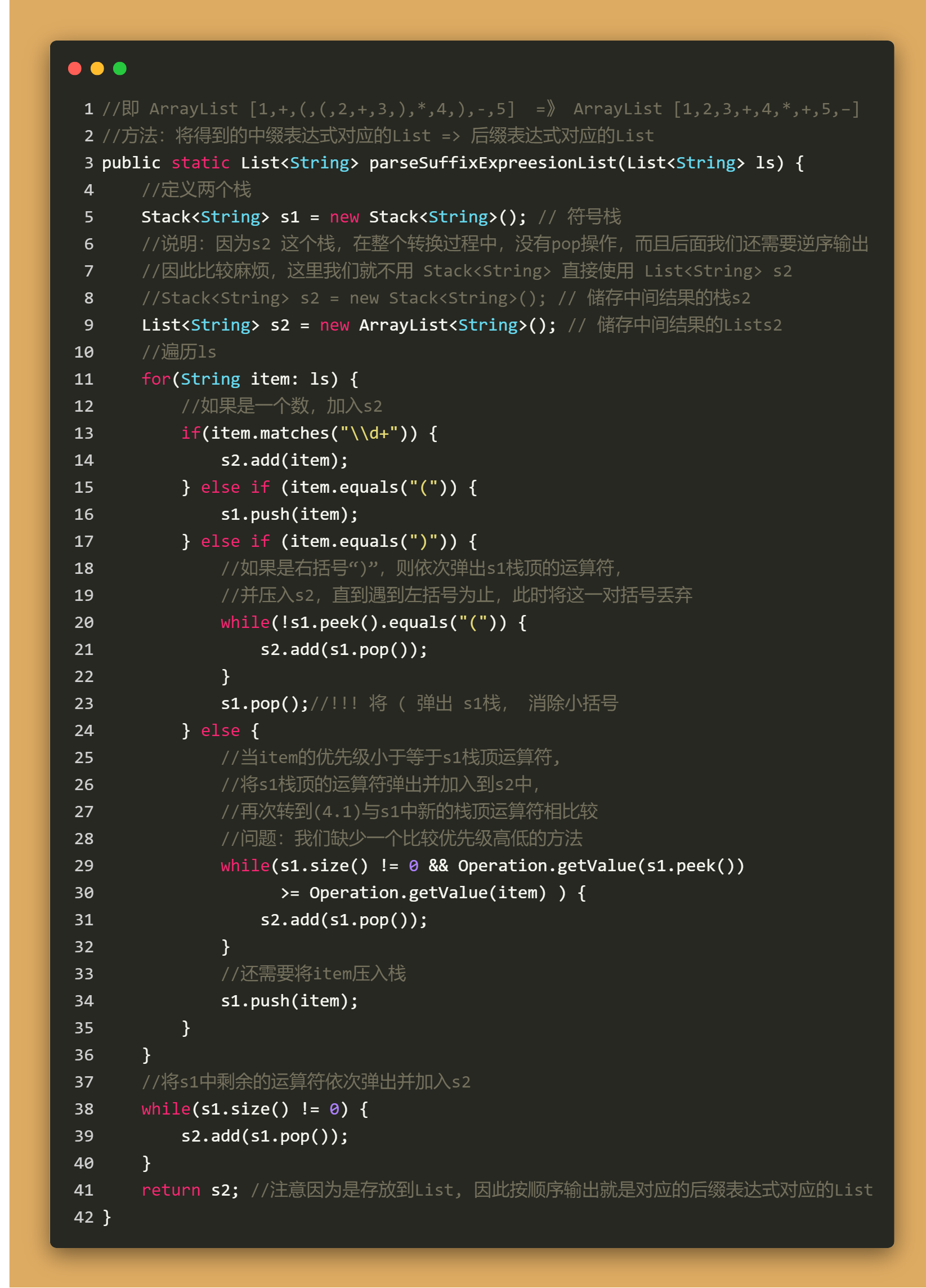Click 'Operation.getValue(s1.peek())' on line 29
This screenshot has height=1288, width=926.
click(601, 866)
